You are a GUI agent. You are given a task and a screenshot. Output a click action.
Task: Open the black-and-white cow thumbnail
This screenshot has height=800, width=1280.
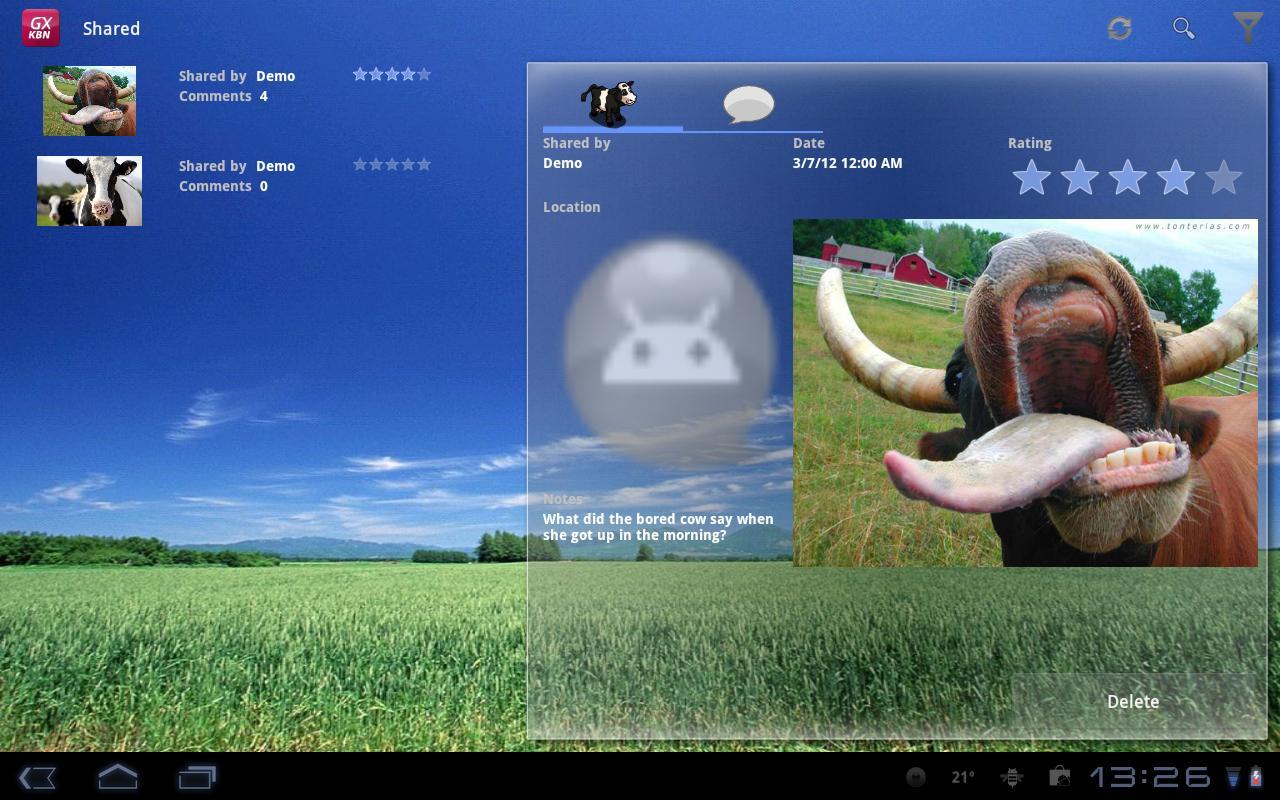(x=89, y=191)
